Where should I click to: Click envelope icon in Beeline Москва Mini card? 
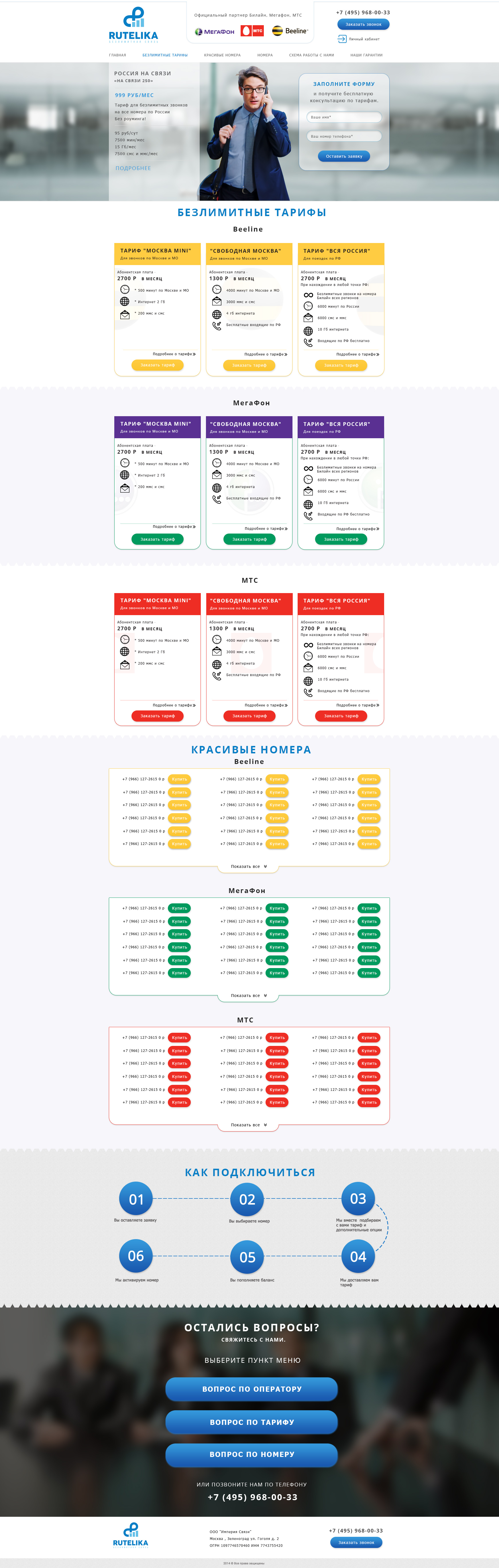[125, 314]
